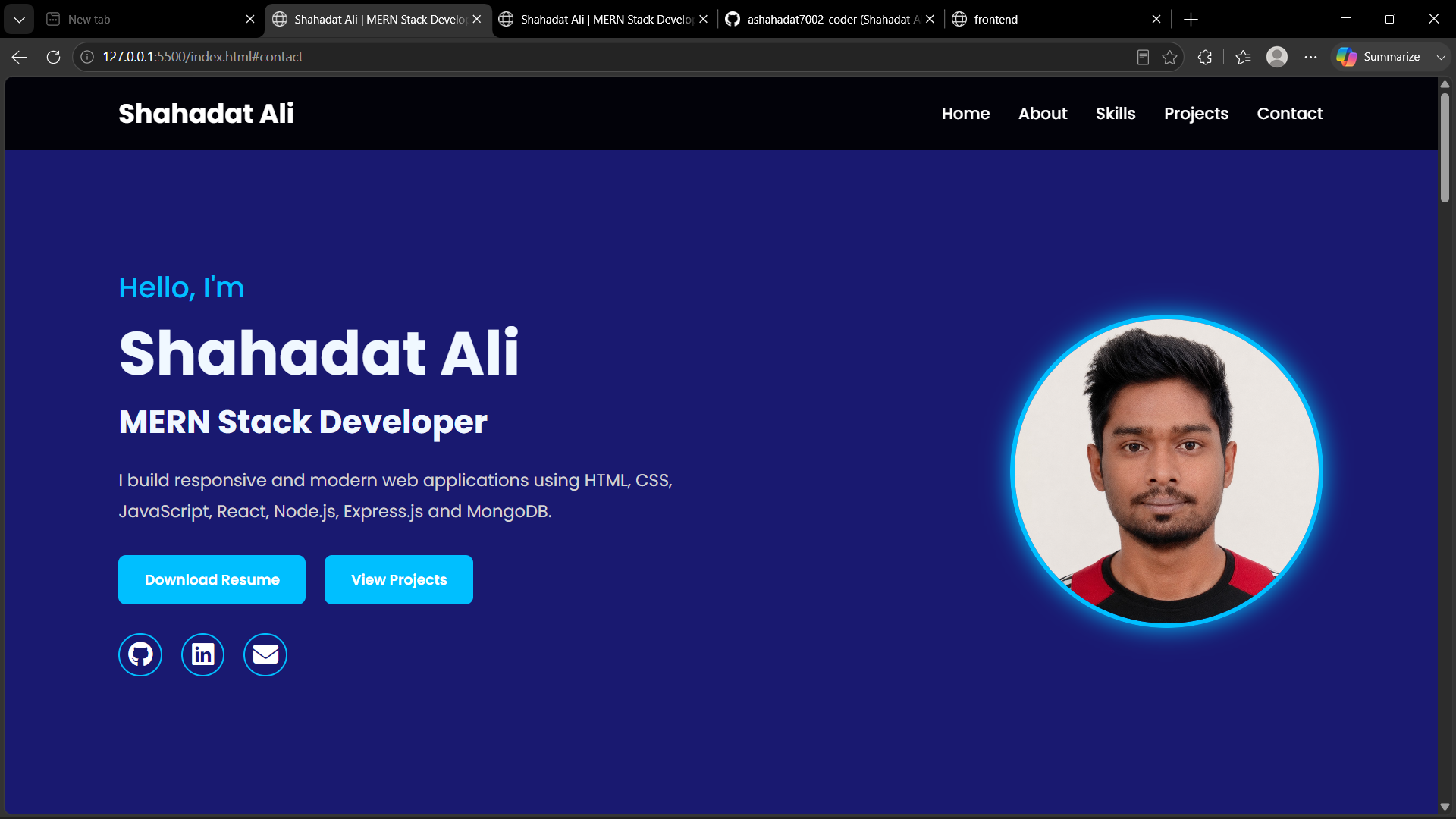Switch to second Shahadat Ali MERN tab

coord(604,20)
